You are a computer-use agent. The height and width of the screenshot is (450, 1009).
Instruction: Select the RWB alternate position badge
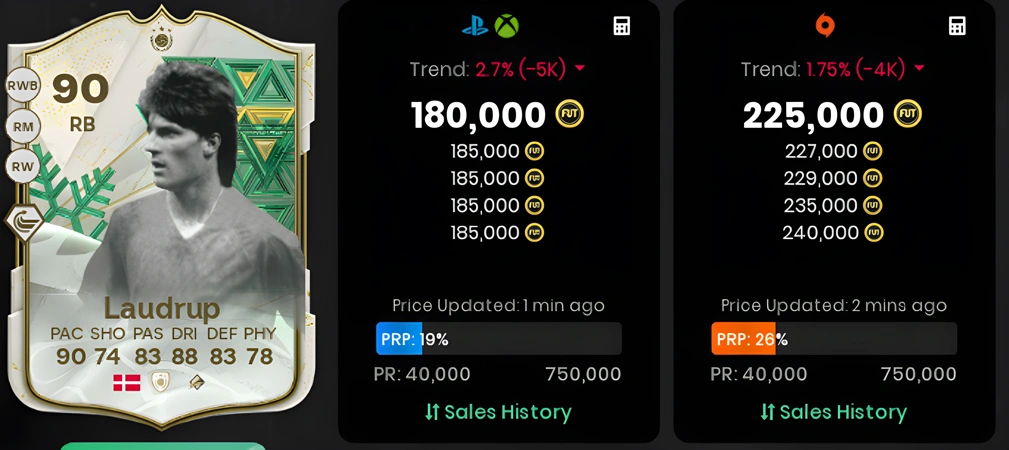23,86
